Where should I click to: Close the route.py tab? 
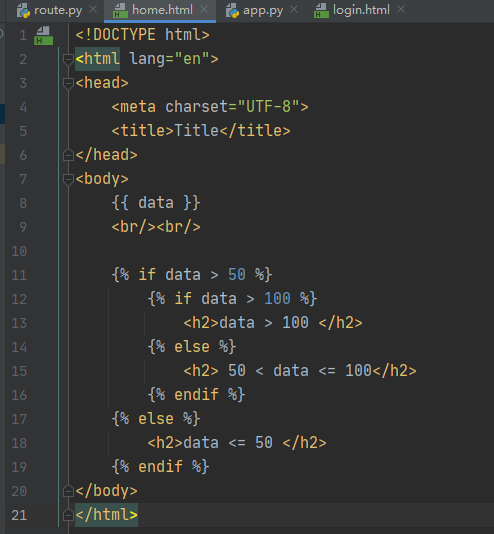93,10
